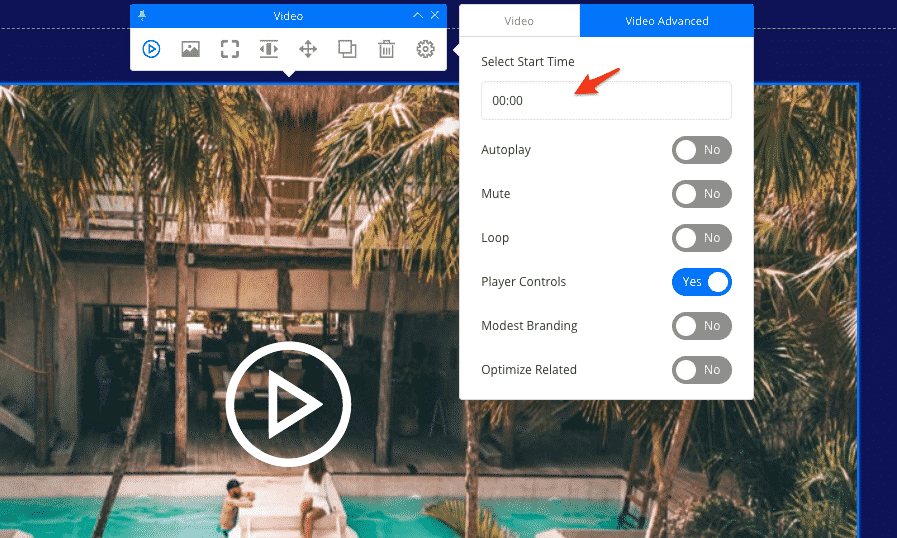Open the image placeholder settings icon
The image size is (897, 538).
(x=191, y=49)
